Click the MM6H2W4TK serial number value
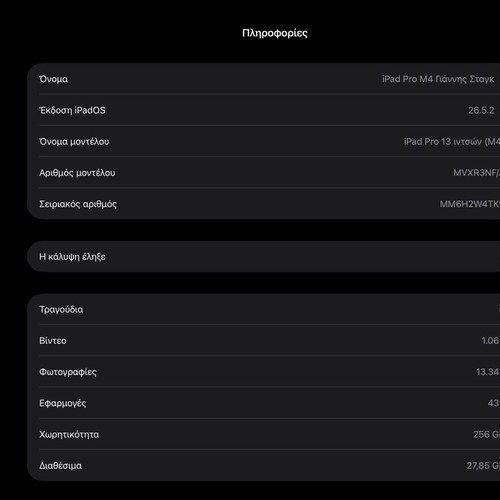This screenshot has width=500, height=500. pyautogui.click(x=470, y=204)
